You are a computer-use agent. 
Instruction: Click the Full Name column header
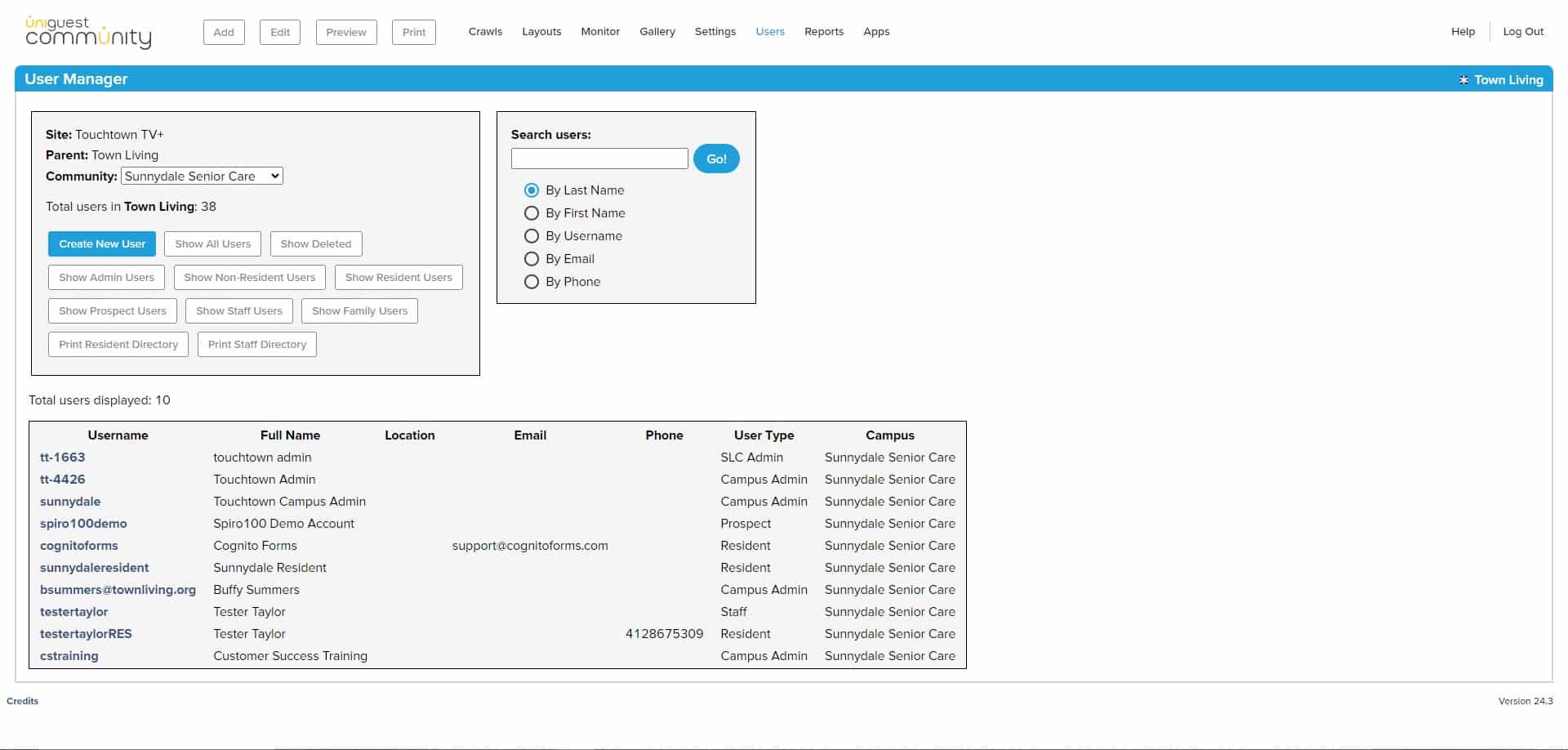click(290, 435)
